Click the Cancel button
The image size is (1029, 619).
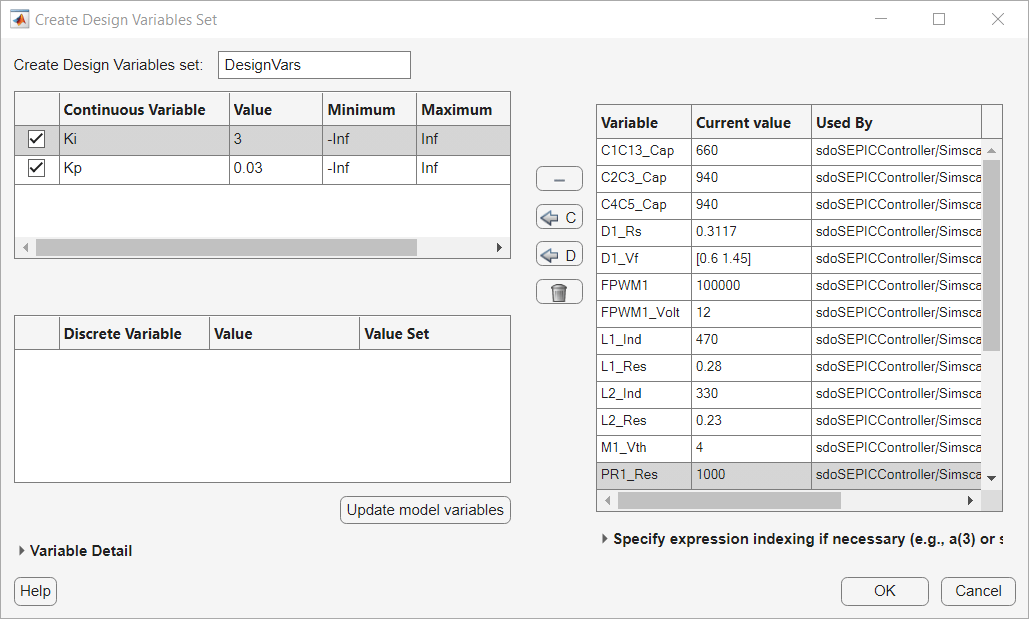[x=977, y=591]
